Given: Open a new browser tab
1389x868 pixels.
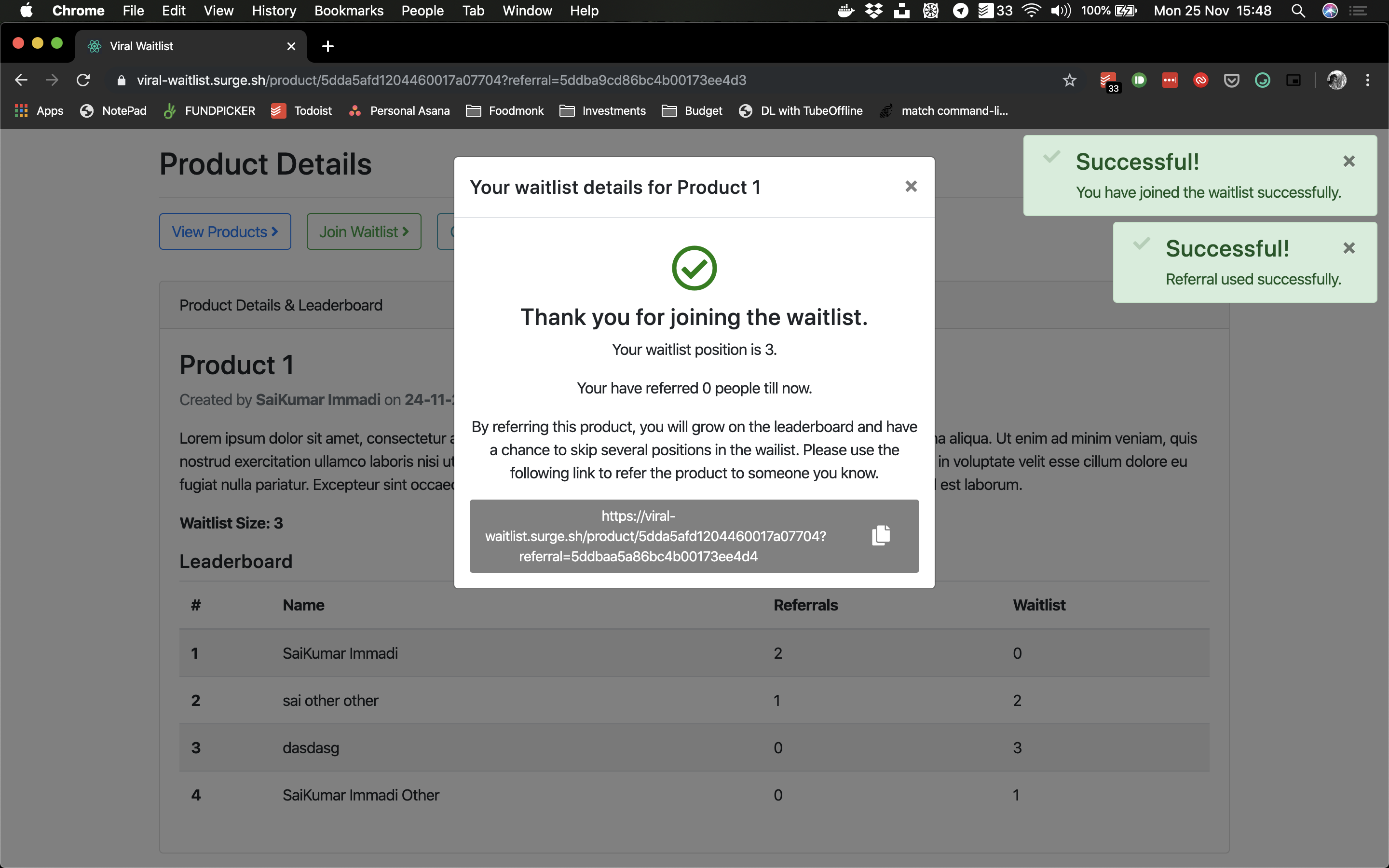Looking at the screenshot, I should [x=328, y=46].
